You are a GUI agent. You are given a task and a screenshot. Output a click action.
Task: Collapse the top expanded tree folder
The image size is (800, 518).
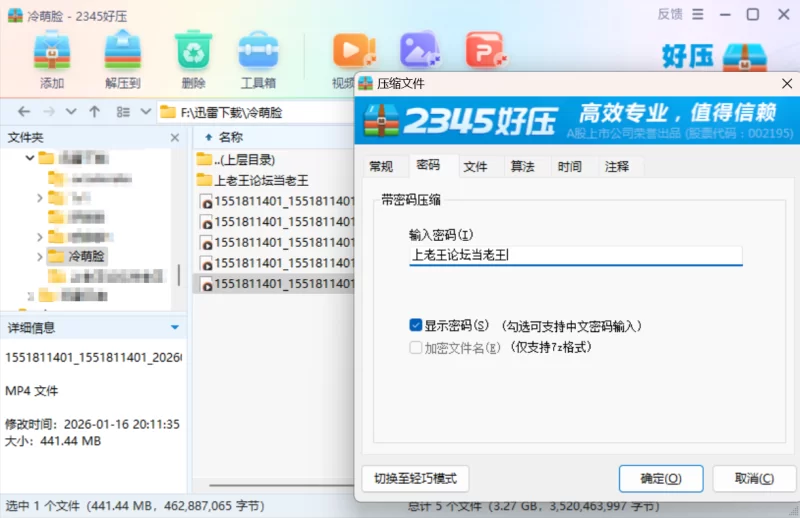tap(30, 158)
